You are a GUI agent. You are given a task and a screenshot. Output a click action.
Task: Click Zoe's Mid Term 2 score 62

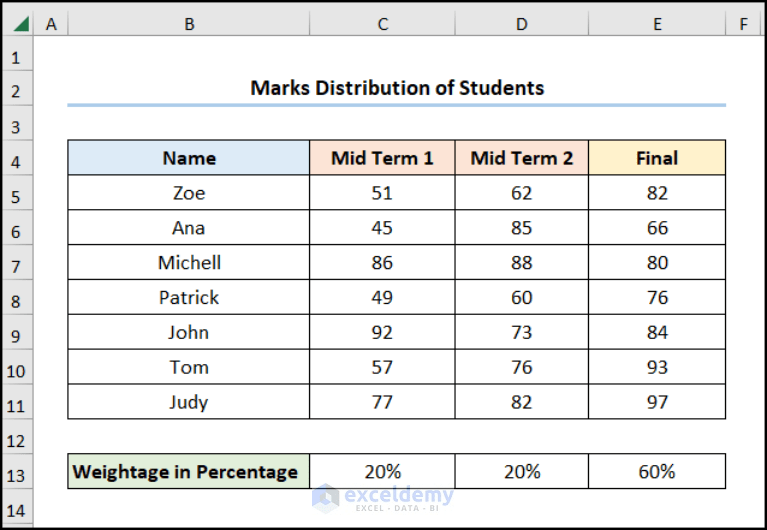pyautogui.click(x=521, y=193)
